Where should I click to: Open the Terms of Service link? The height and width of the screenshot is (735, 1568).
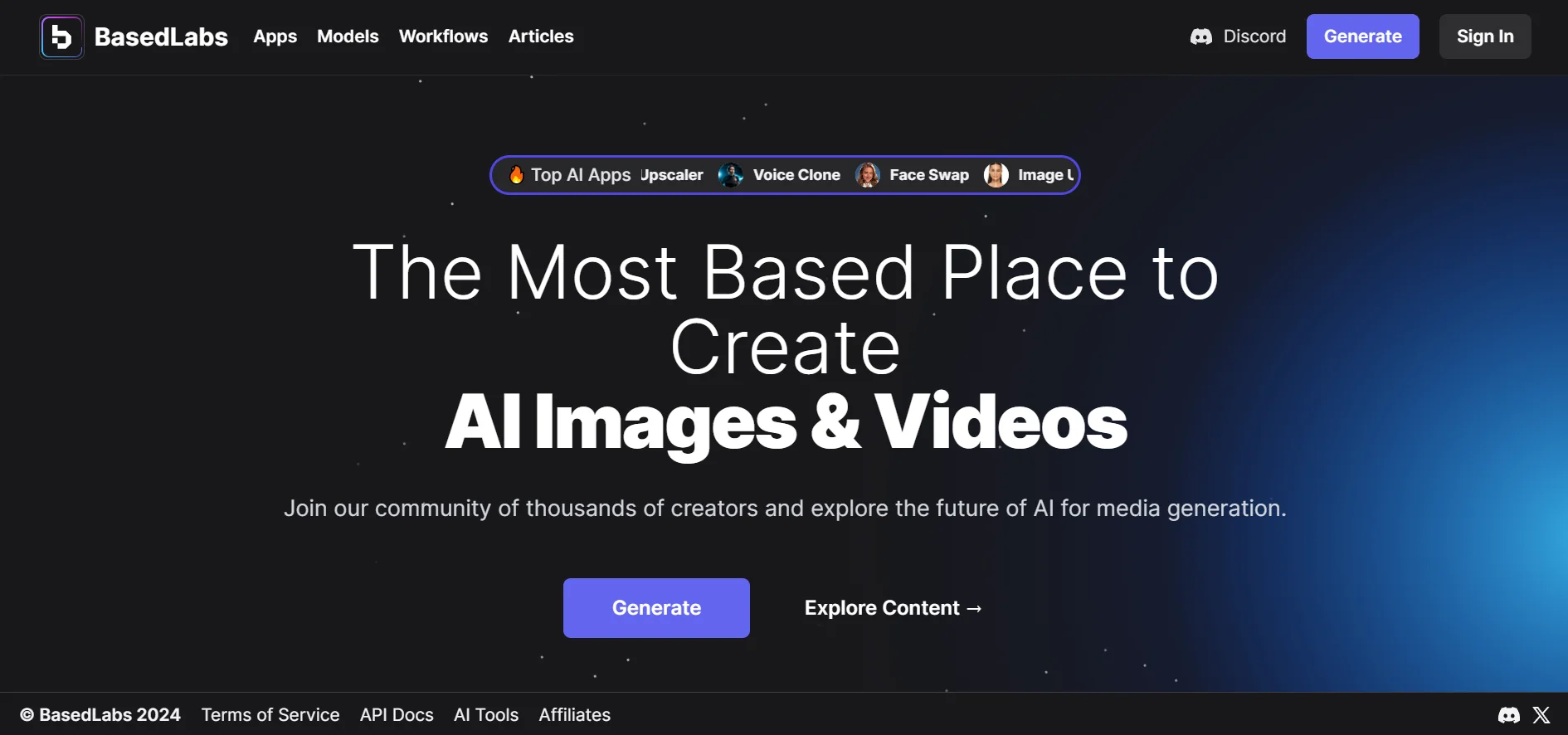pyautogui.click(x=270, y=715)
